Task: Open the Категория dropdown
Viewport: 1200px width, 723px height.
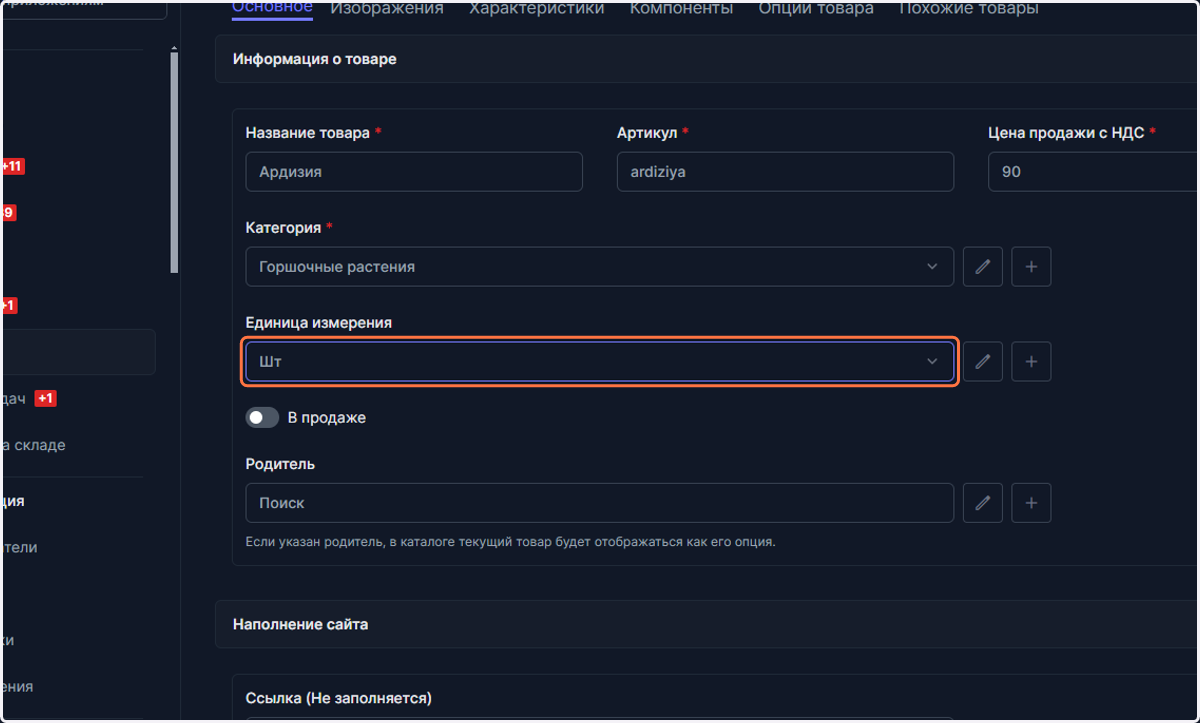Action: 599,267
